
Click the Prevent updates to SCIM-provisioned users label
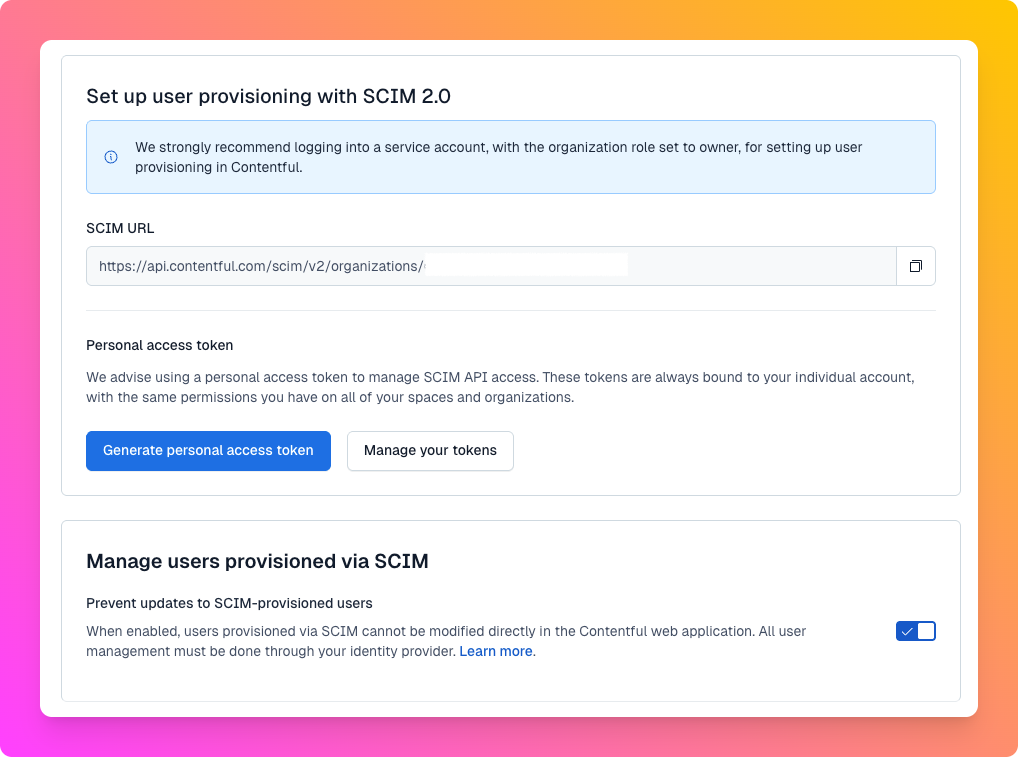tap(229, 603)
